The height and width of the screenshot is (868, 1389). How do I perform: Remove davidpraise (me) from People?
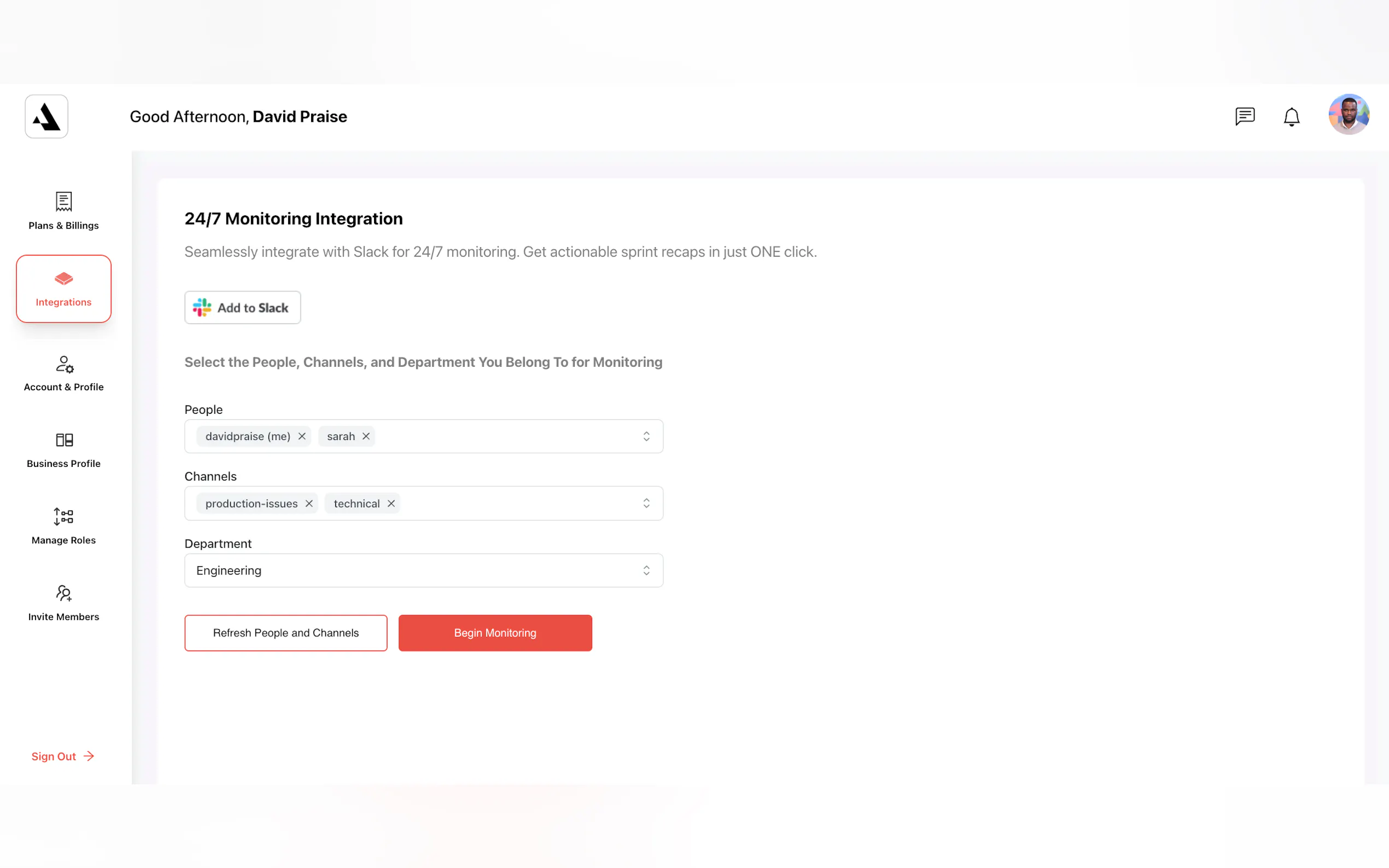302,436
